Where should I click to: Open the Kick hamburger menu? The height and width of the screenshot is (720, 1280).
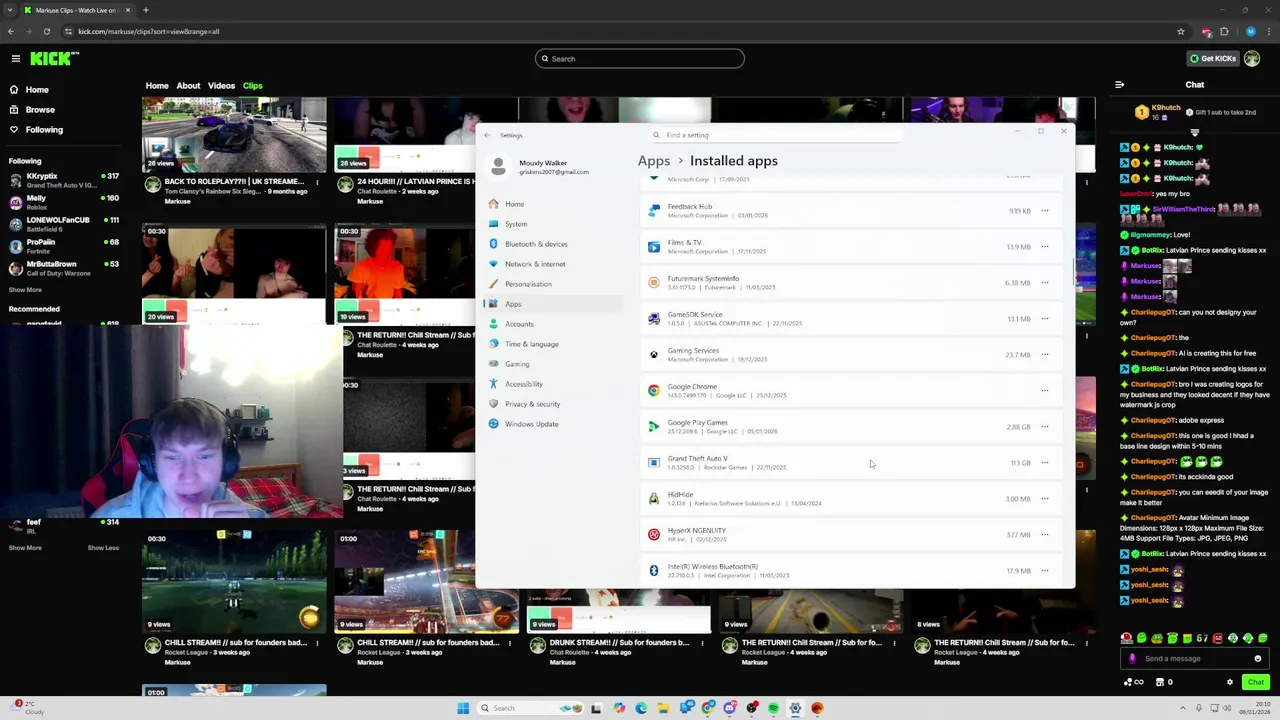click(x=15, y=59)
